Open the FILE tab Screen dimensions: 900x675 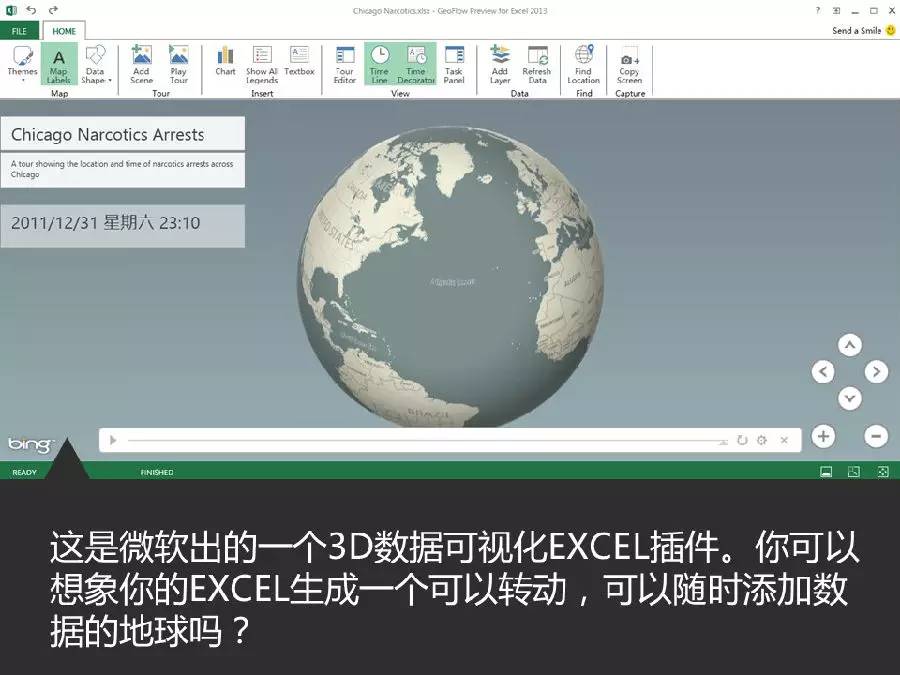(19, 31)
